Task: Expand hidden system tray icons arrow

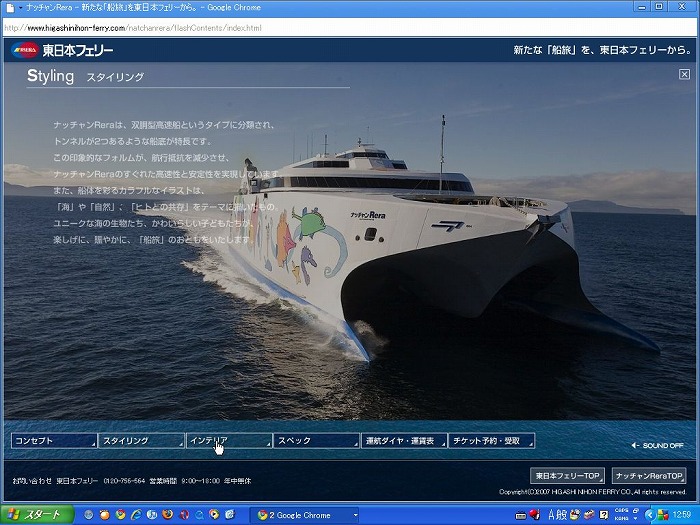Action: pyautogui.click(x=650, y=515)
